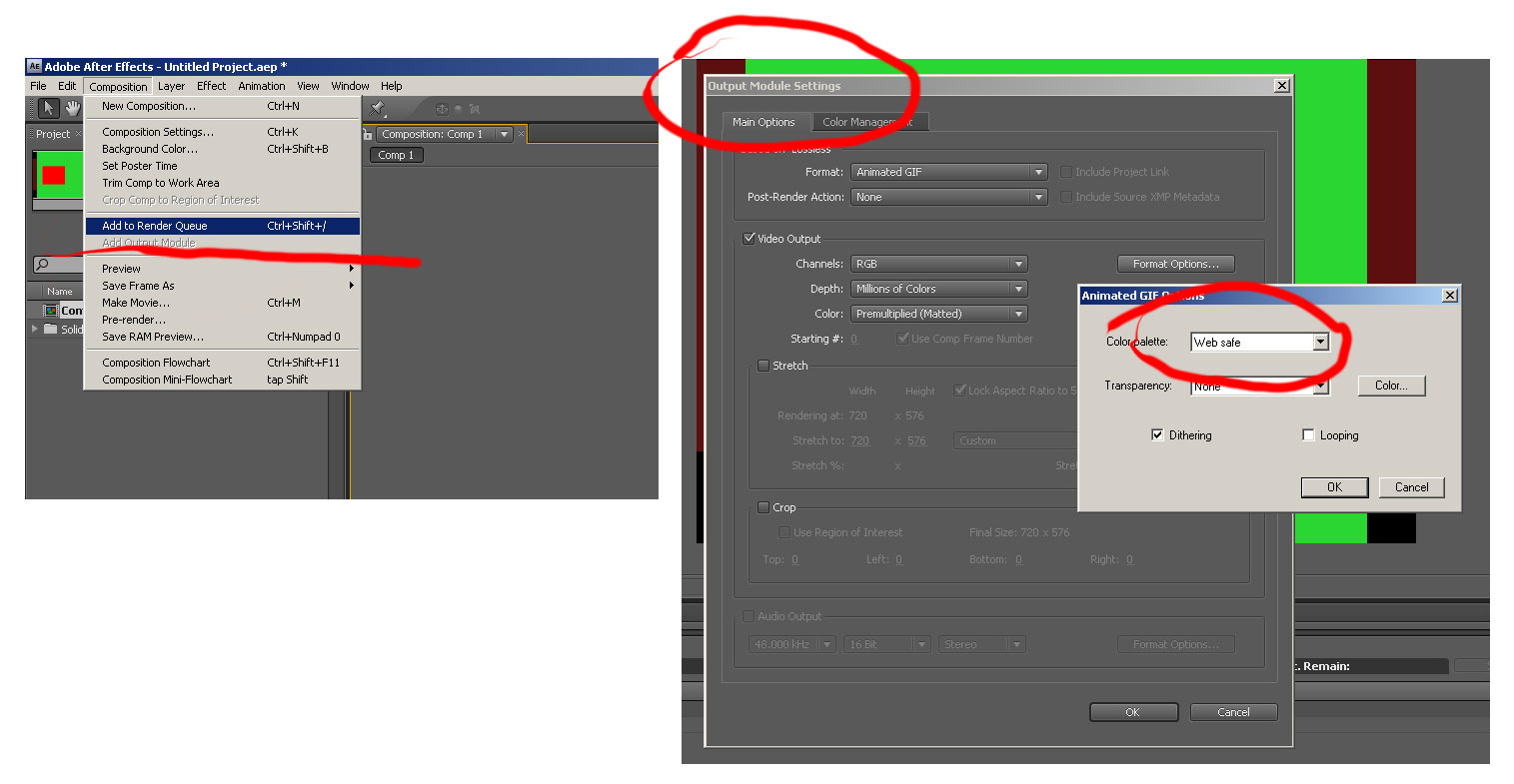Screen dimensions: 1514x784
Task: Click the local axis mode icon in toolbar
Action: [441, 109]
